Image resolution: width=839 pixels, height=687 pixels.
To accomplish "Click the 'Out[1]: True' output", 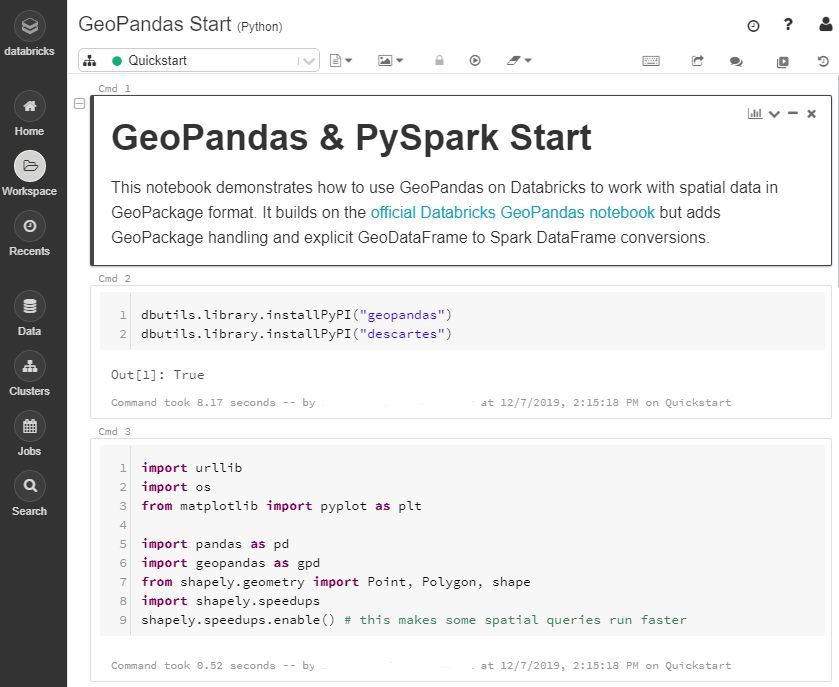I will 158,375.
